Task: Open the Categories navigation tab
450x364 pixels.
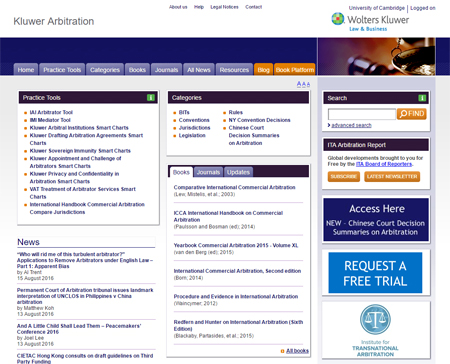Action: 105,69
